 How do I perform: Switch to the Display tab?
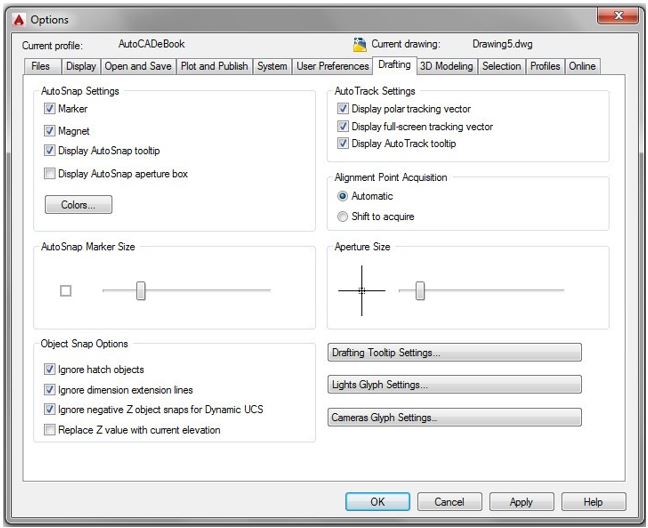coord(81,66)
